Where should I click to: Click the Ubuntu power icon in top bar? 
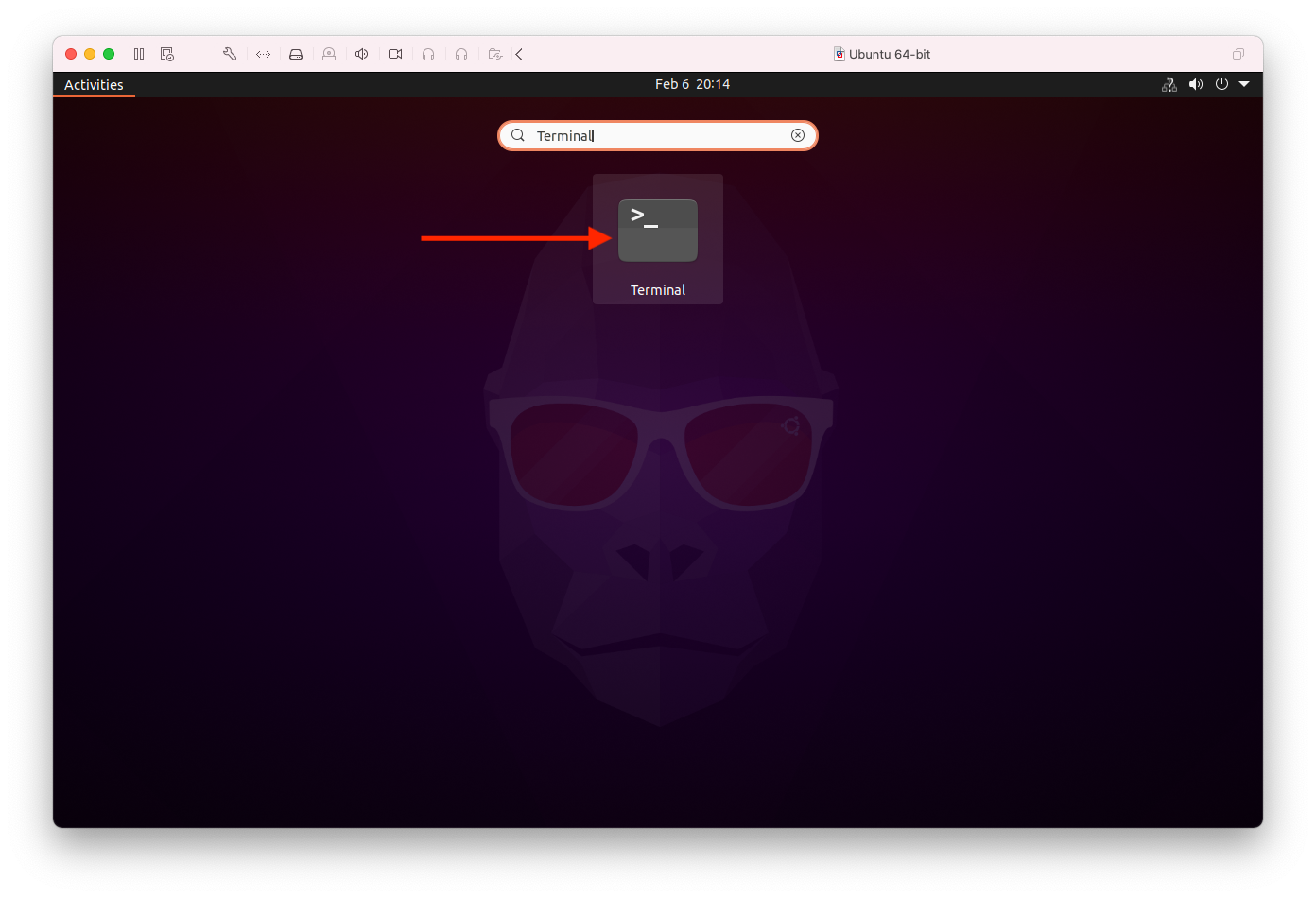(1221, 84)
